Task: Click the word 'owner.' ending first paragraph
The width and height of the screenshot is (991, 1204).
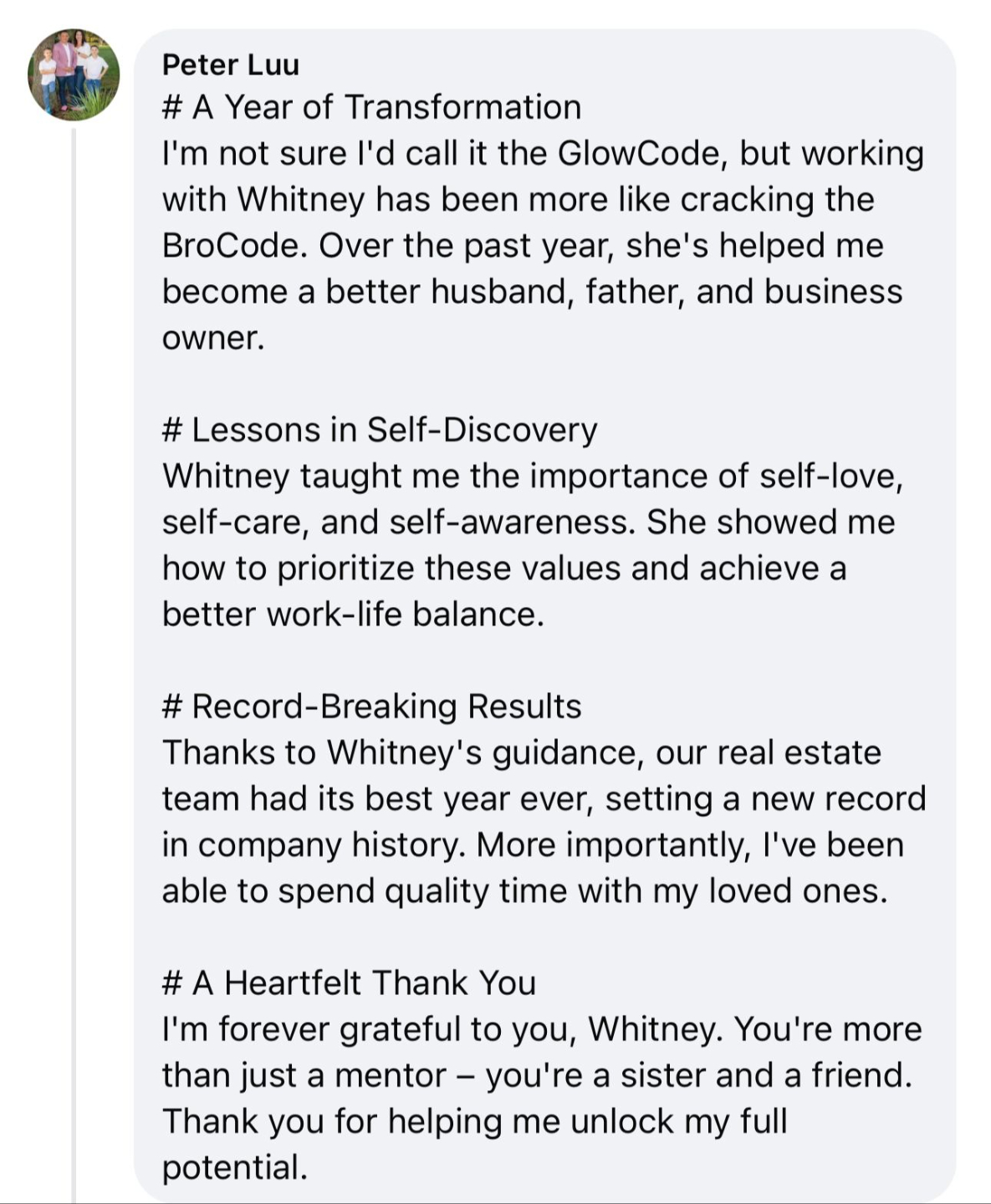Action: (213, 339)
